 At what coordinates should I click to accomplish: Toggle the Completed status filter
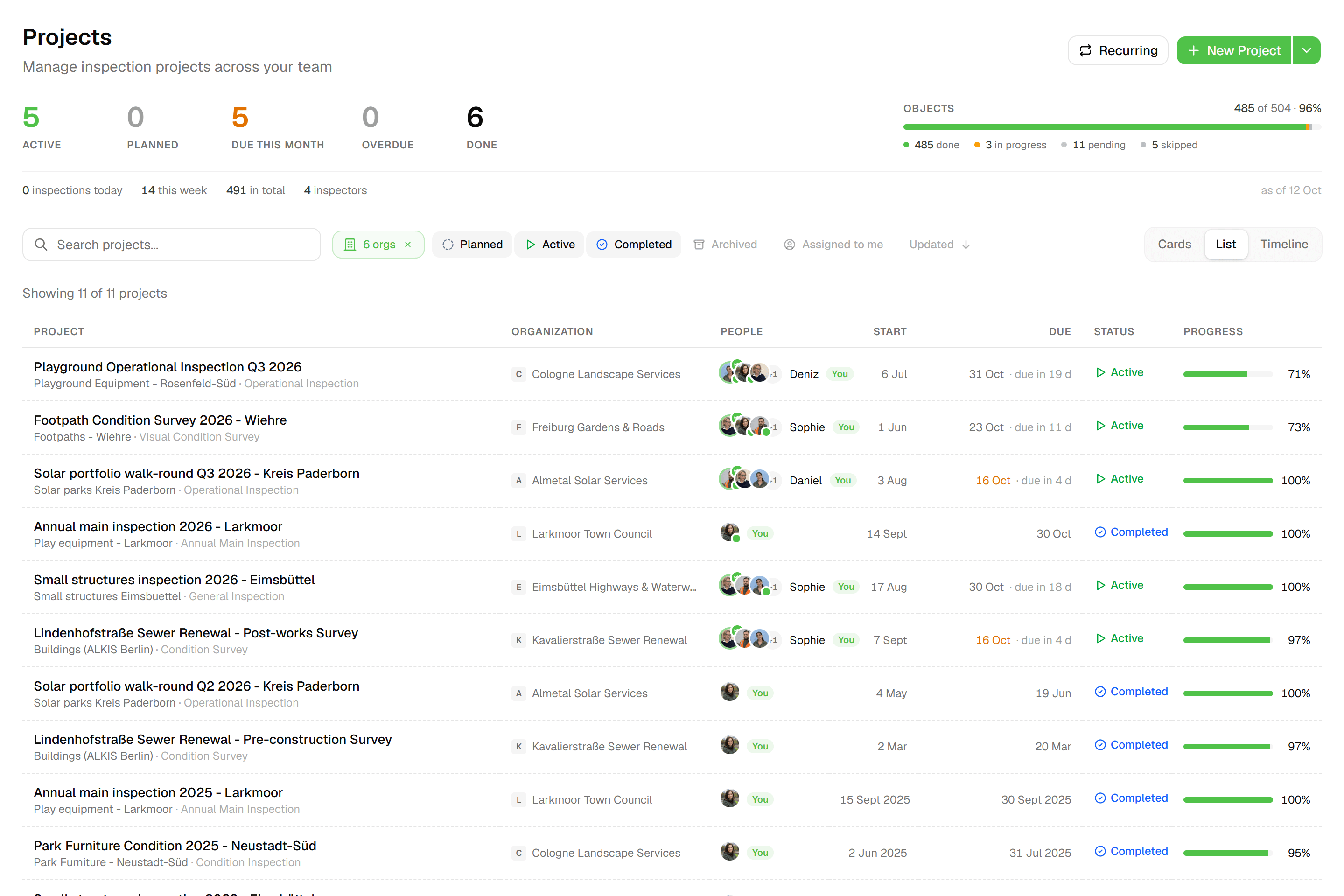coord(634,245)
